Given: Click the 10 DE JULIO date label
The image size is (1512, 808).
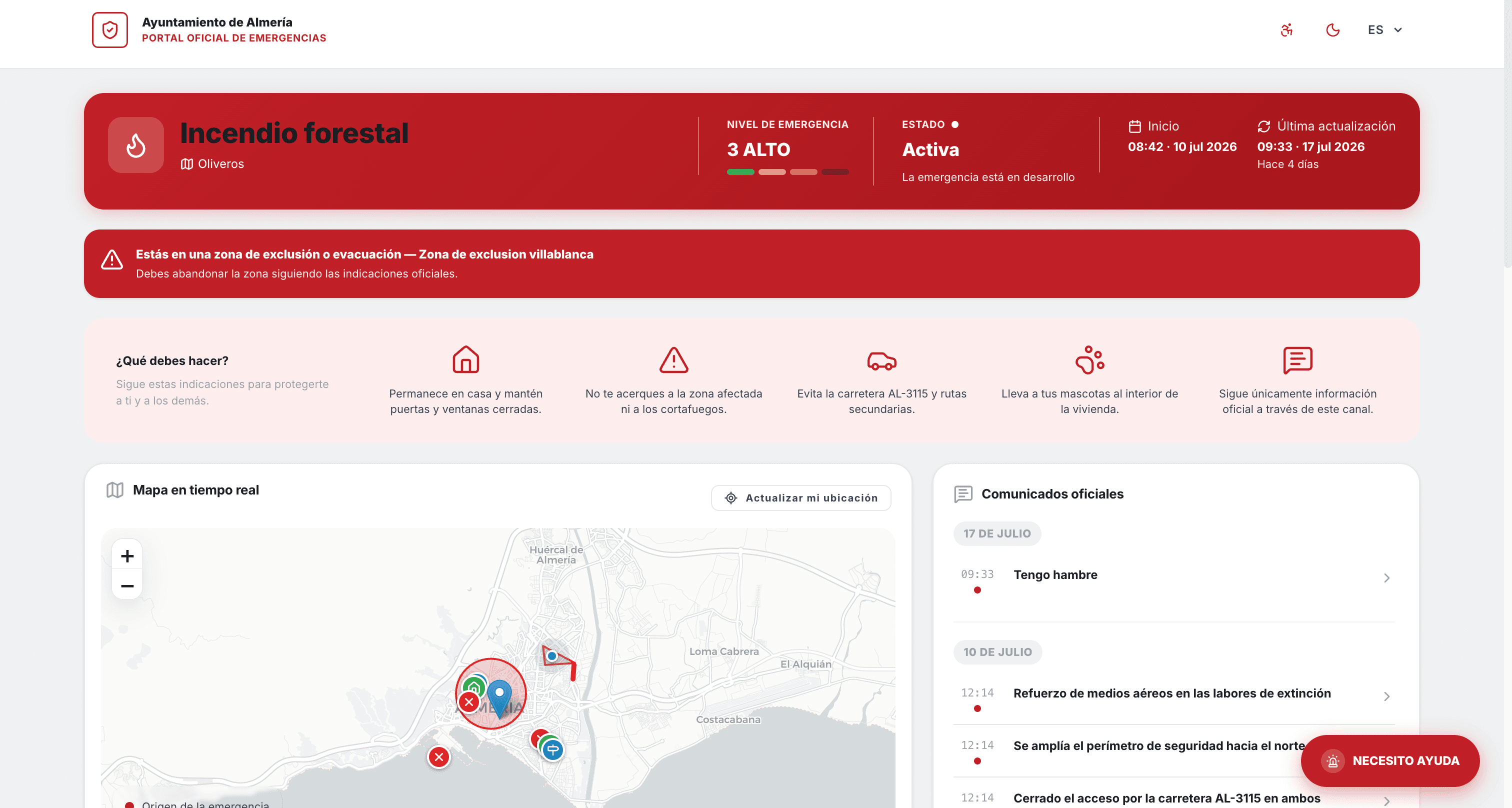Looking at the screenshot, I should coord(997,652).
